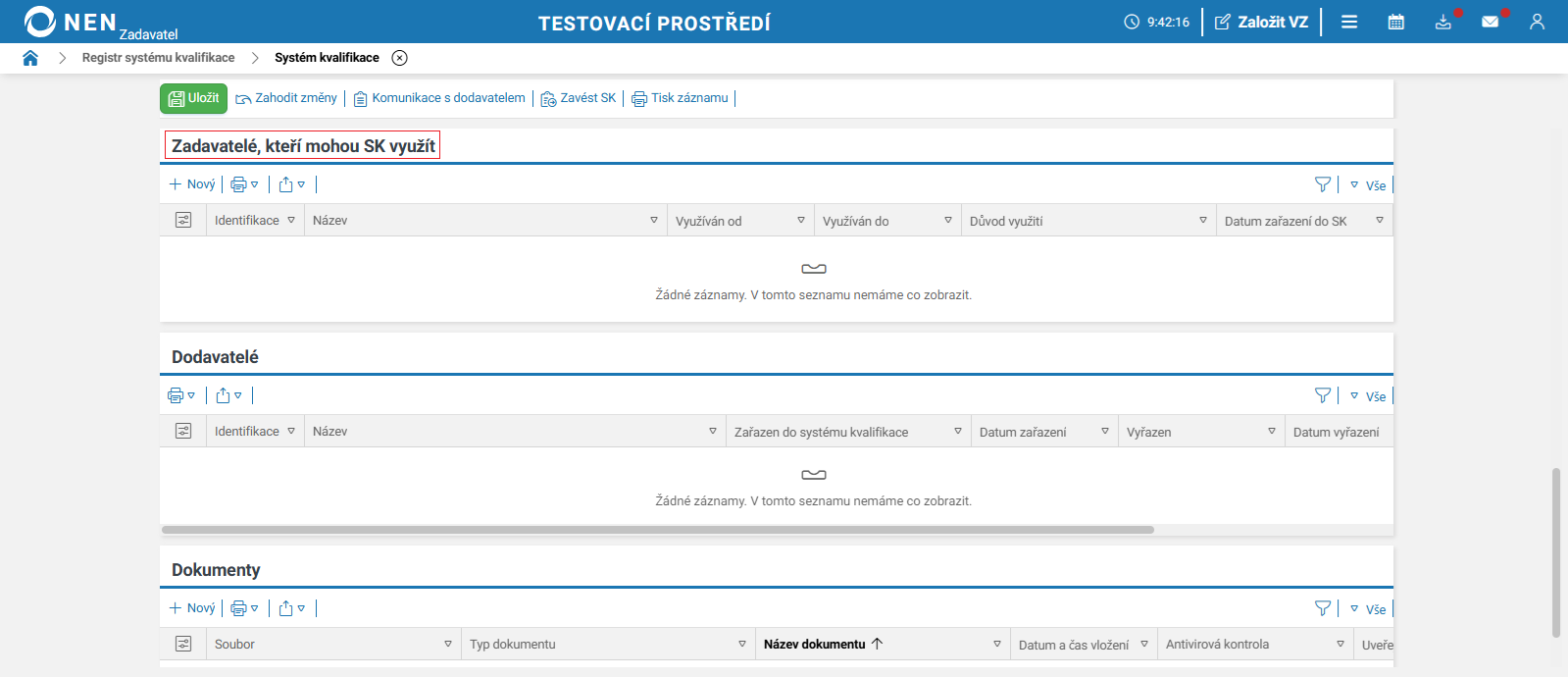The width and height of the screenshot is (1568, 677).
Task: Open the calendar icon in header
Action: click(x=1396, y=22)
